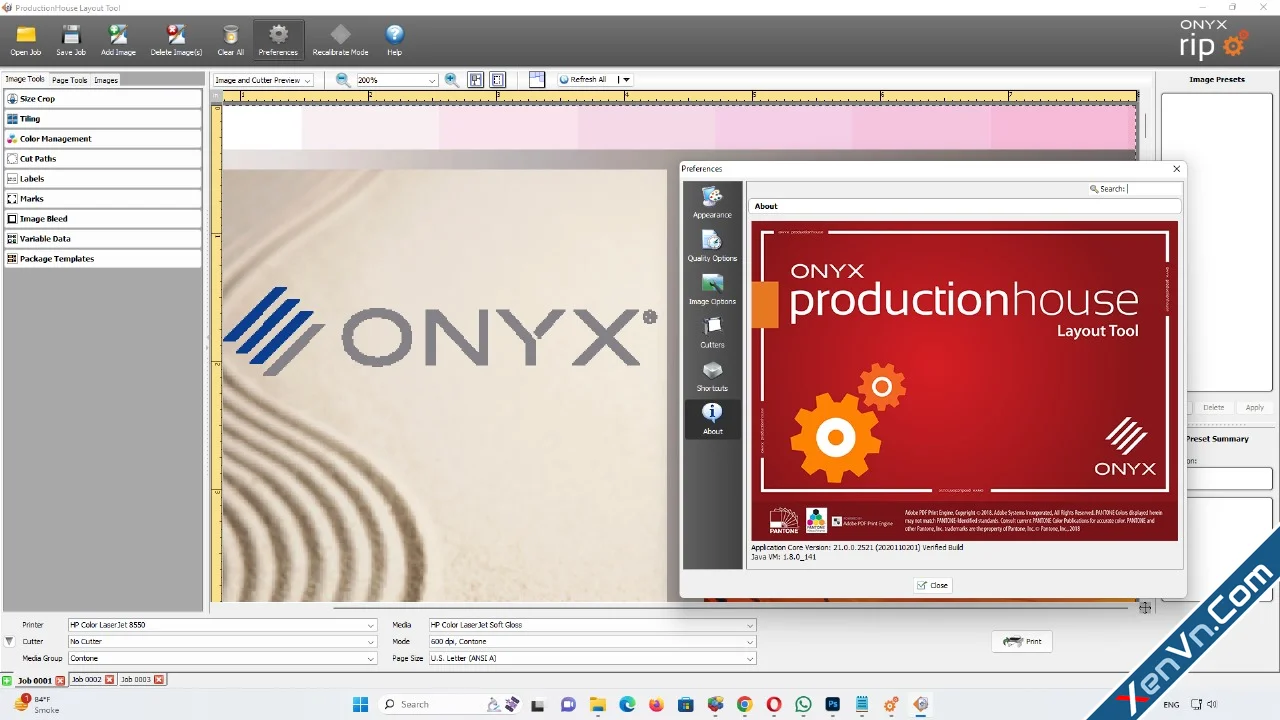The height and width of the screenshot is (720, 1280).
Task: Open the Refresh All dropdown arrow
Action: (x=626, y=80)
